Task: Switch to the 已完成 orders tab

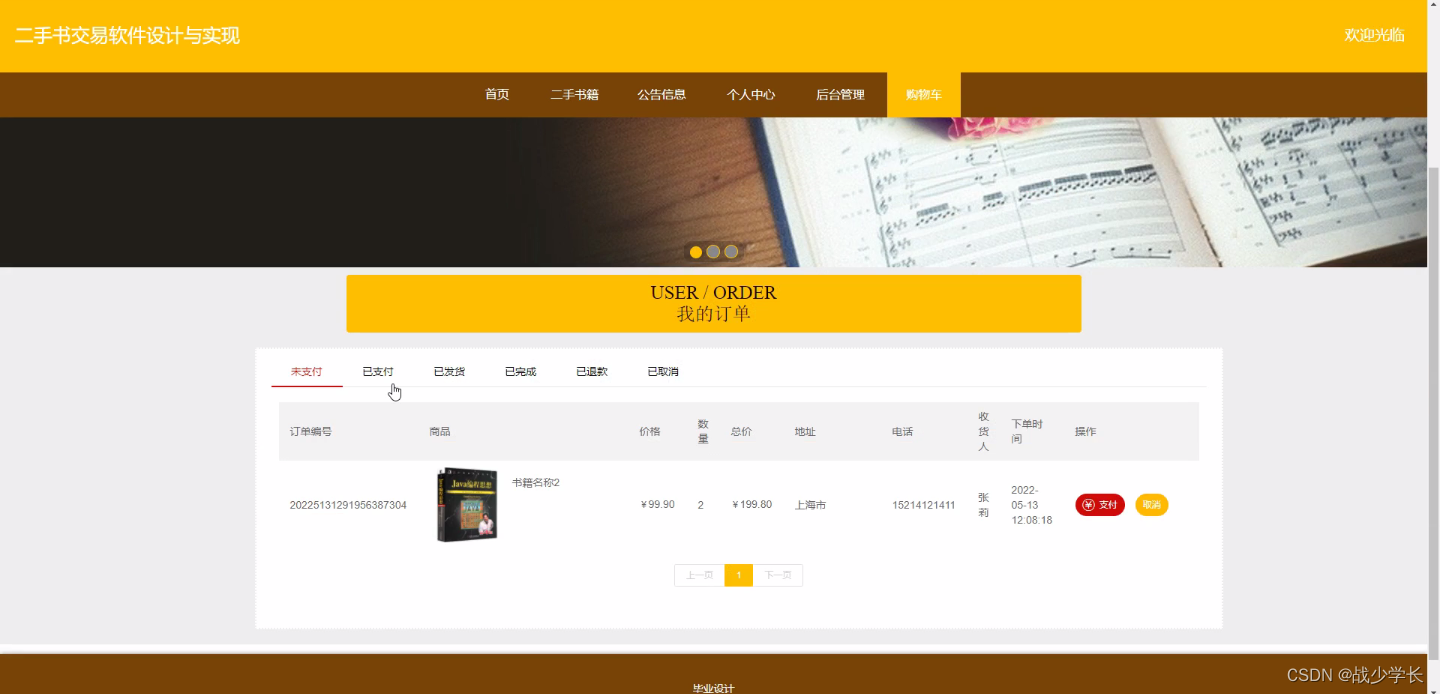Action: click(x=520, y=371)
